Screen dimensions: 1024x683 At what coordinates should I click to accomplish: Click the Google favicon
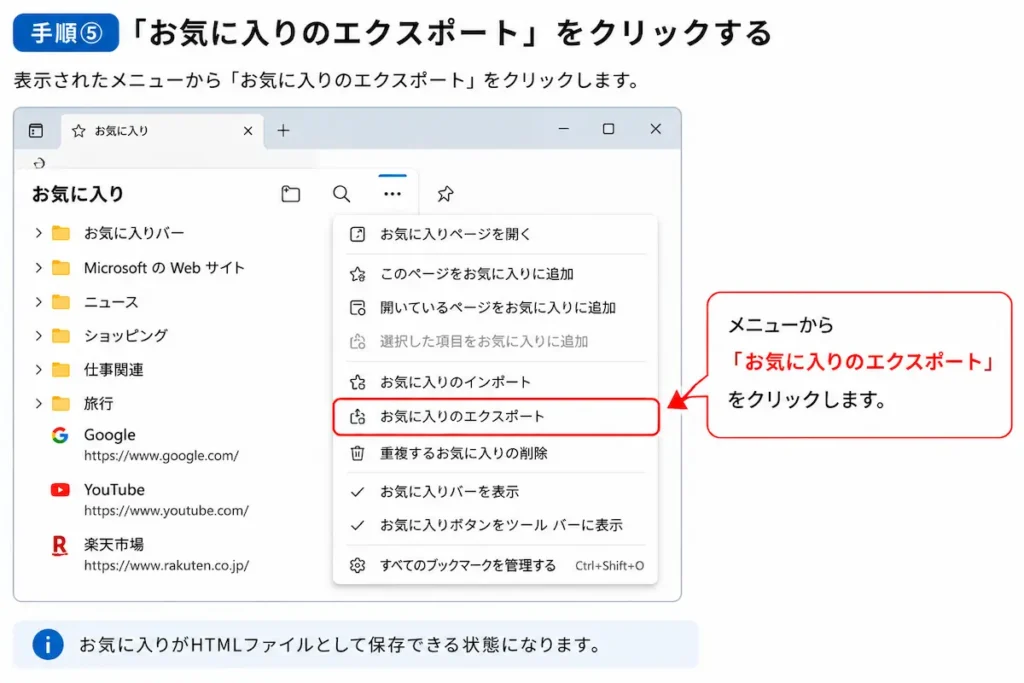pyautogui.click(x=60, y=435)
